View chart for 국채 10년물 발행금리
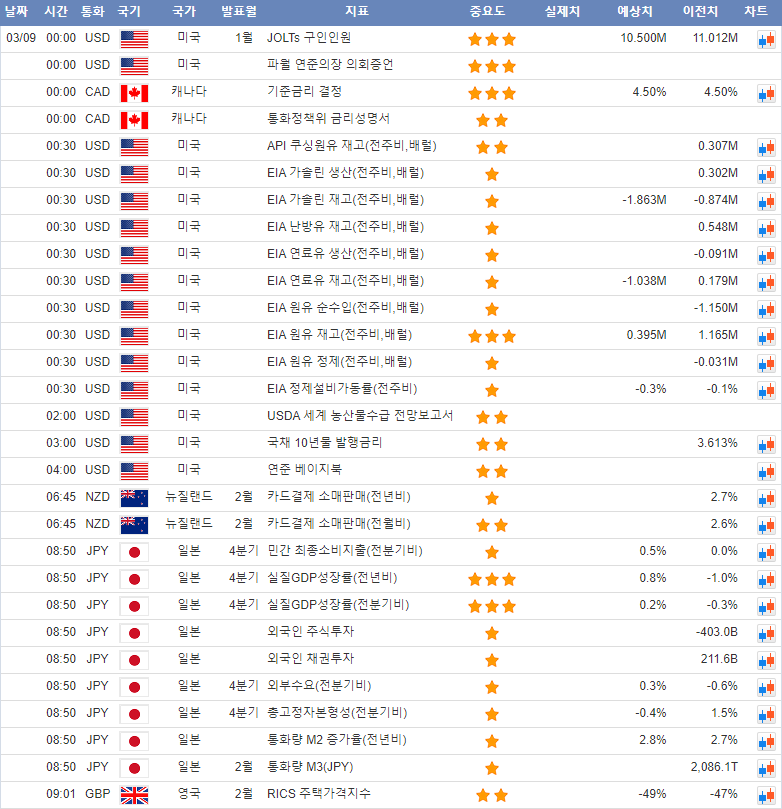 [x=766, y=444]
